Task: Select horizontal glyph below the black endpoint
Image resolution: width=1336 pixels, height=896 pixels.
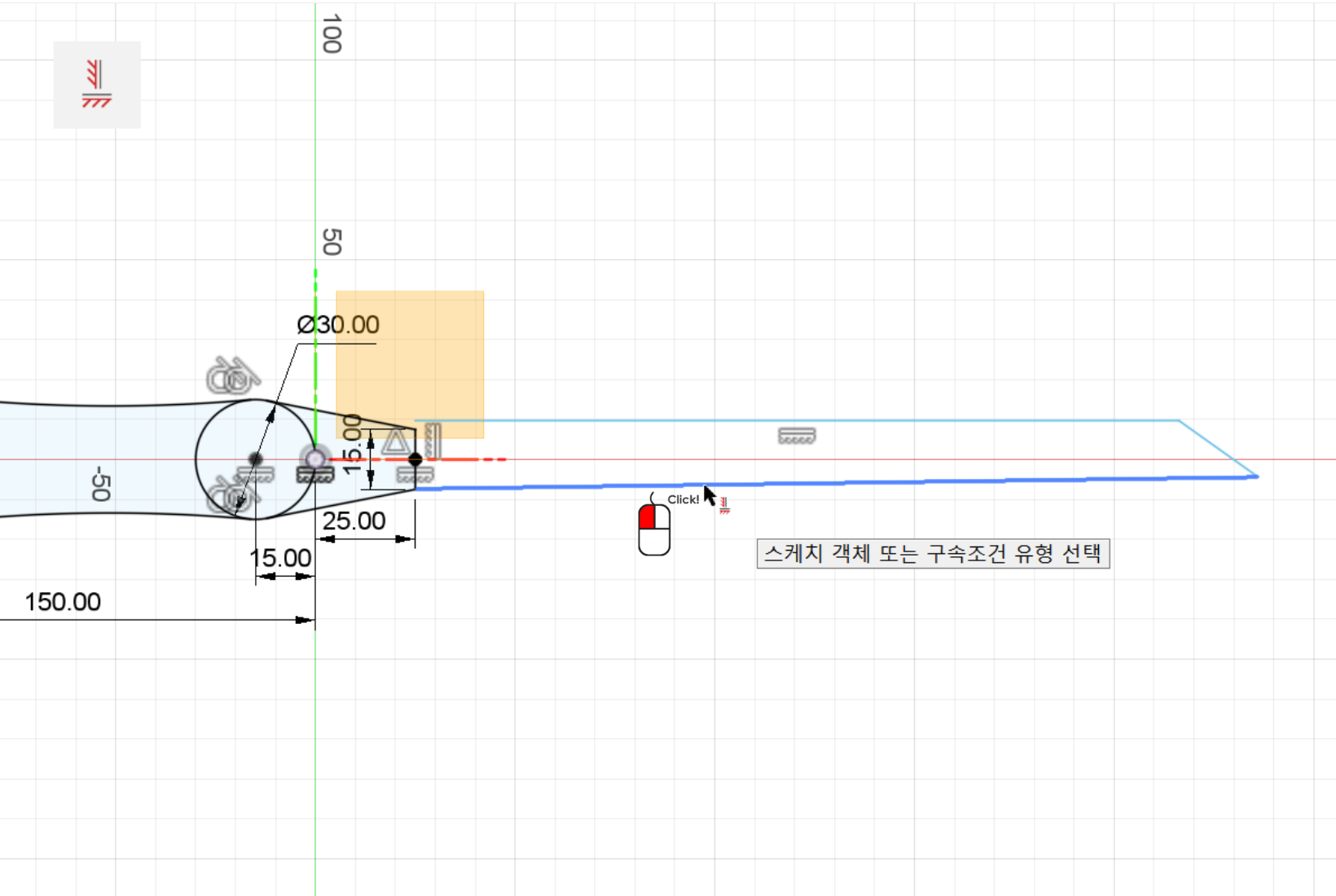Action: 415,475
